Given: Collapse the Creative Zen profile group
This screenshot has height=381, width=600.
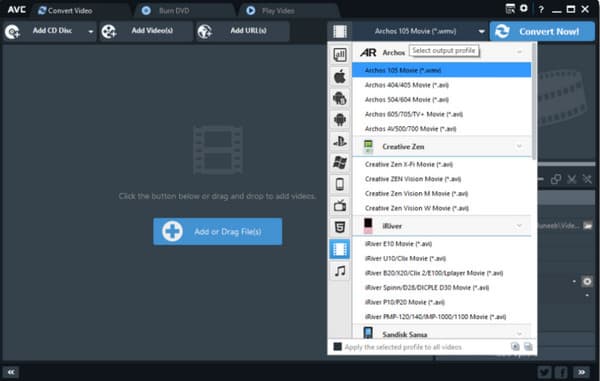Looking at the screenshot, I should point(519,146).
